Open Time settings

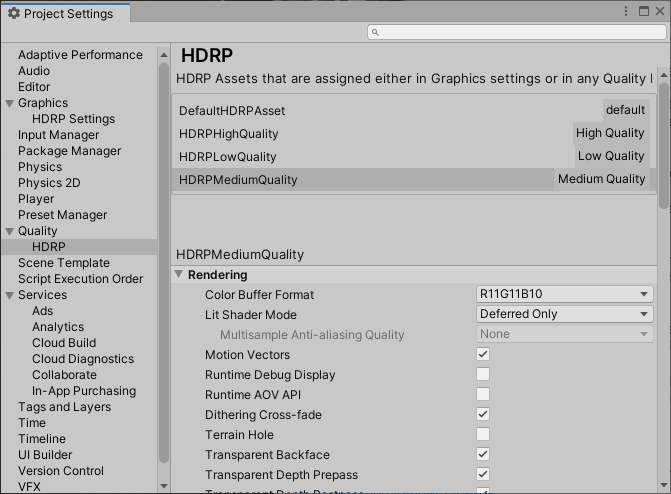(32, 423)
